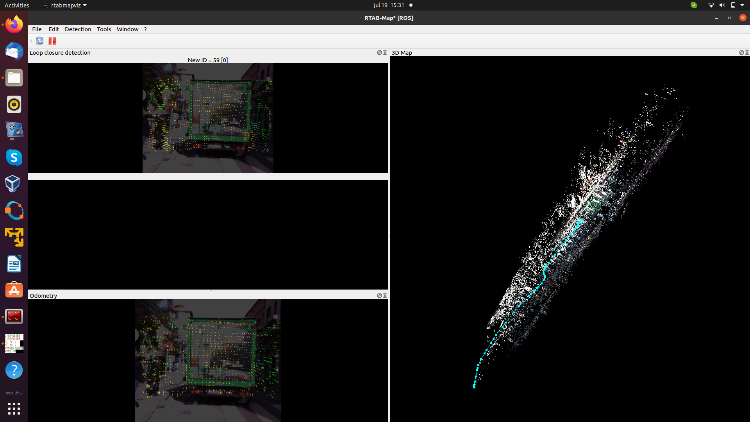The image size is (750, 422).
Task: Open the Files manager from dock
Action: pos(14,77)
